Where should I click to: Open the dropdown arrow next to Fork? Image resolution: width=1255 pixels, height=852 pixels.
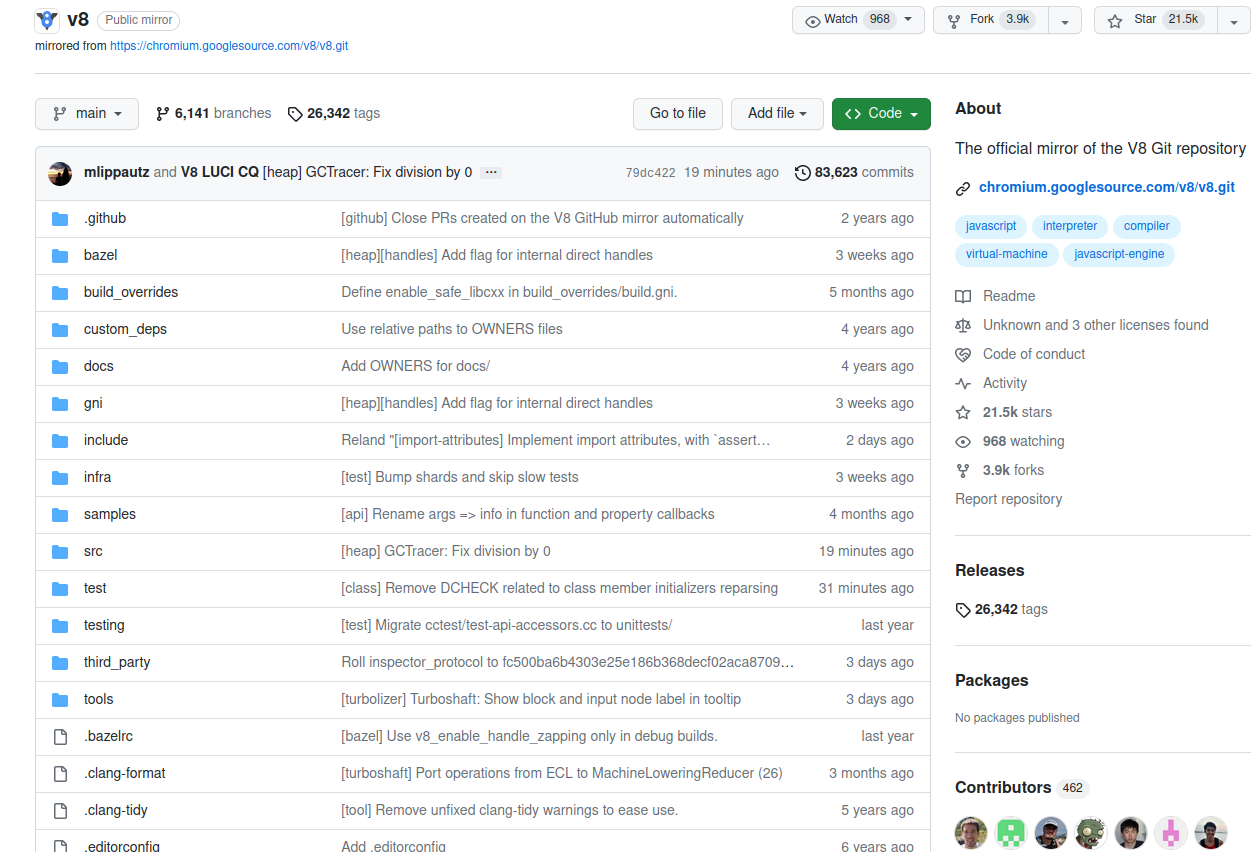[x=1065, y=21]
